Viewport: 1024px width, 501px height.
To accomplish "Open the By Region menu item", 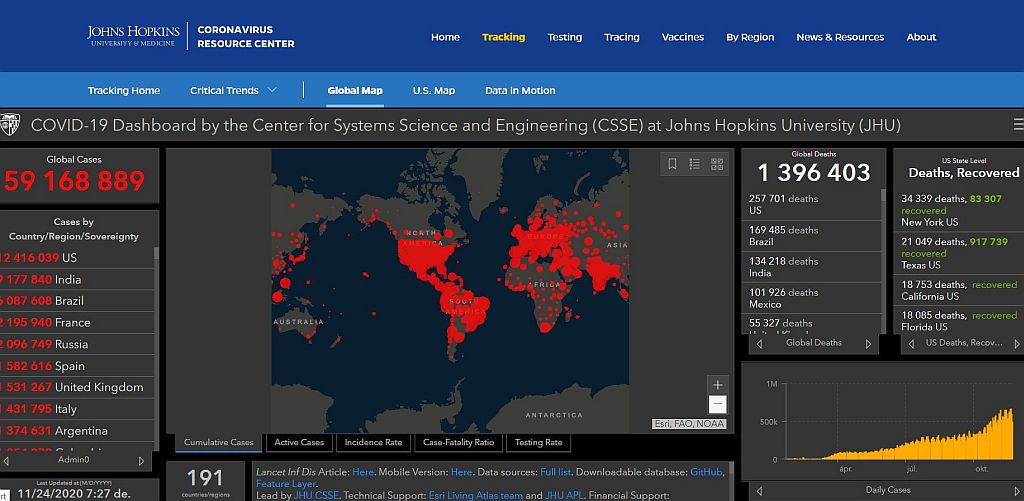I will coord(750,37).
